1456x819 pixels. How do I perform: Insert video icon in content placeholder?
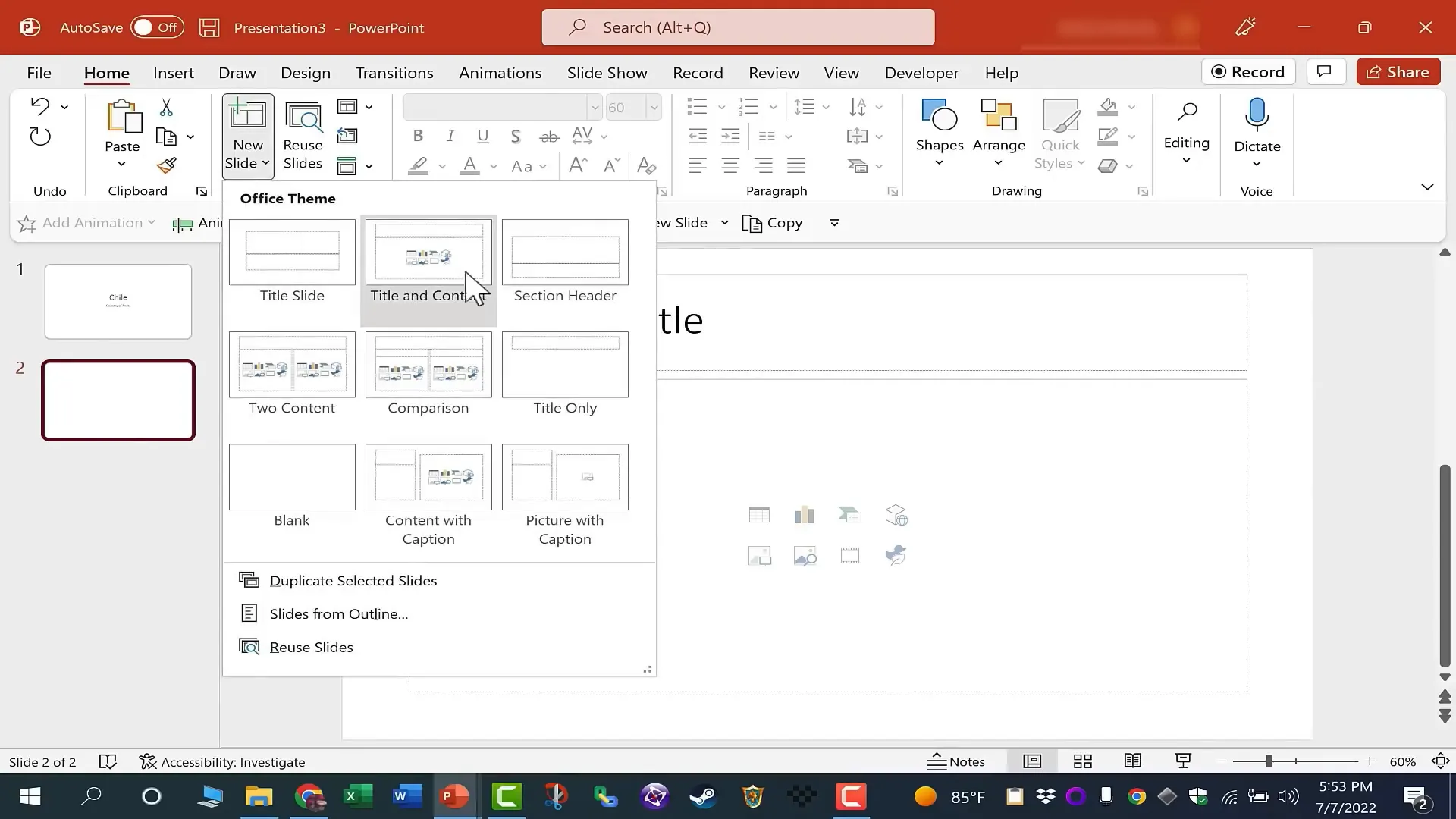point(850,556)
